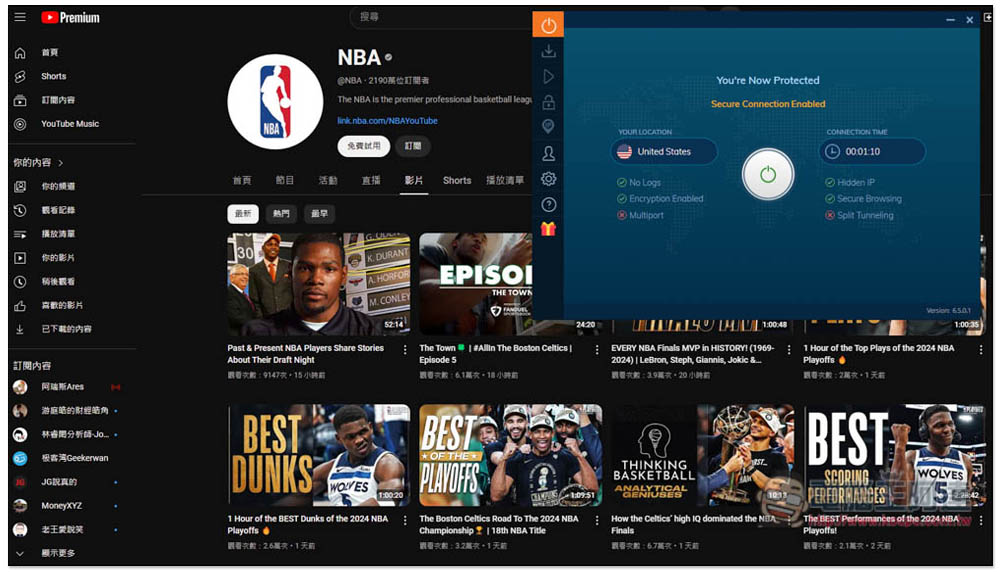
Task: Click the Encryption Enabled feature indicator
Action: (659, 199)
